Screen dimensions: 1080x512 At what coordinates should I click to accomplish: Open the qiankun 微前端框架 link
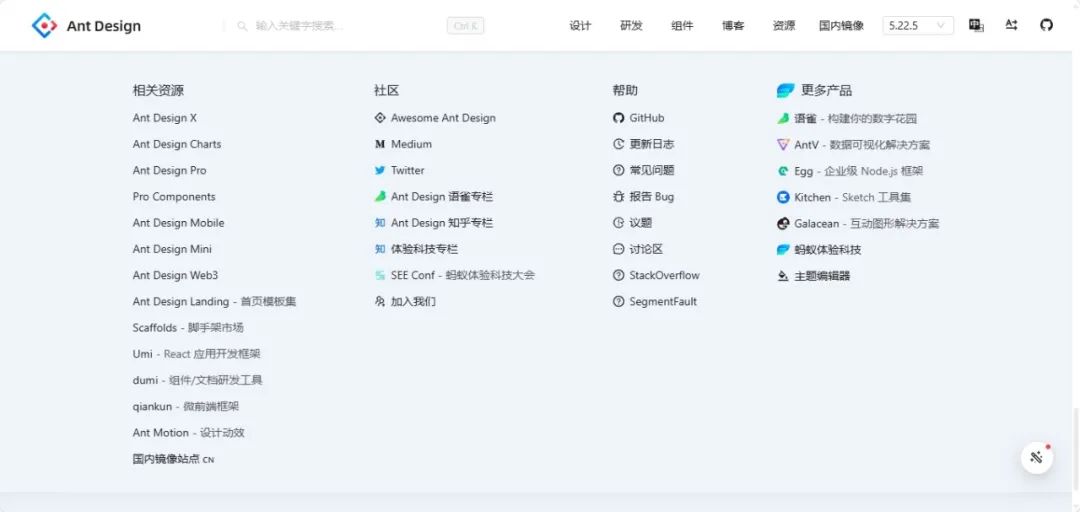click(x=186, y=406)
